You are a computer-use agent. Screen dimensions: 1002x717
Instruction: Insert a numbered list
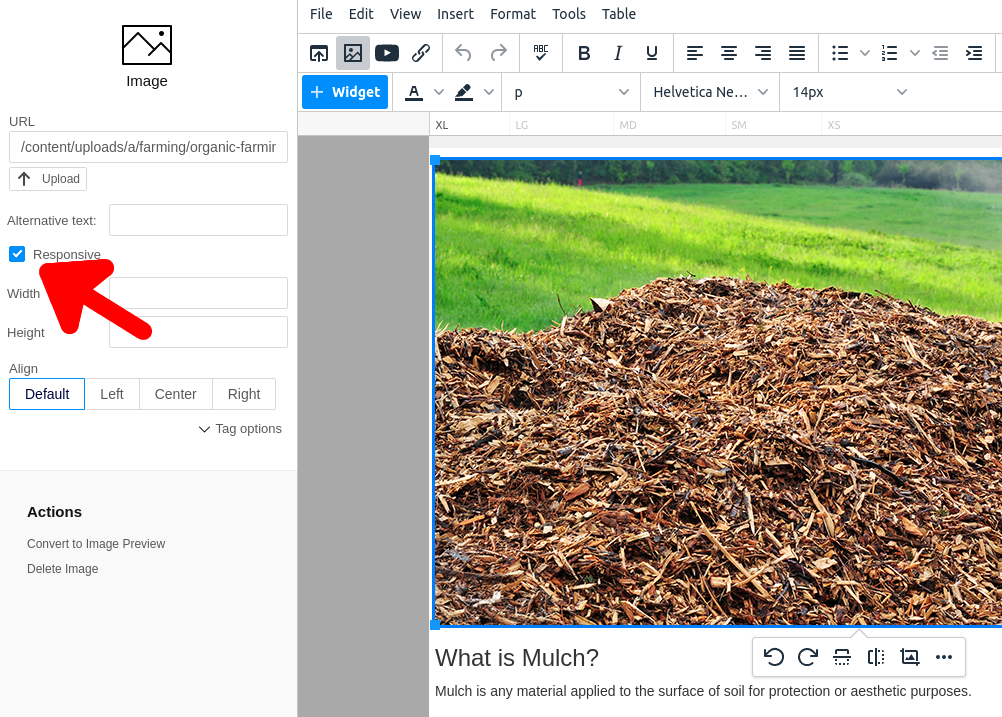[x=890, y=53]
